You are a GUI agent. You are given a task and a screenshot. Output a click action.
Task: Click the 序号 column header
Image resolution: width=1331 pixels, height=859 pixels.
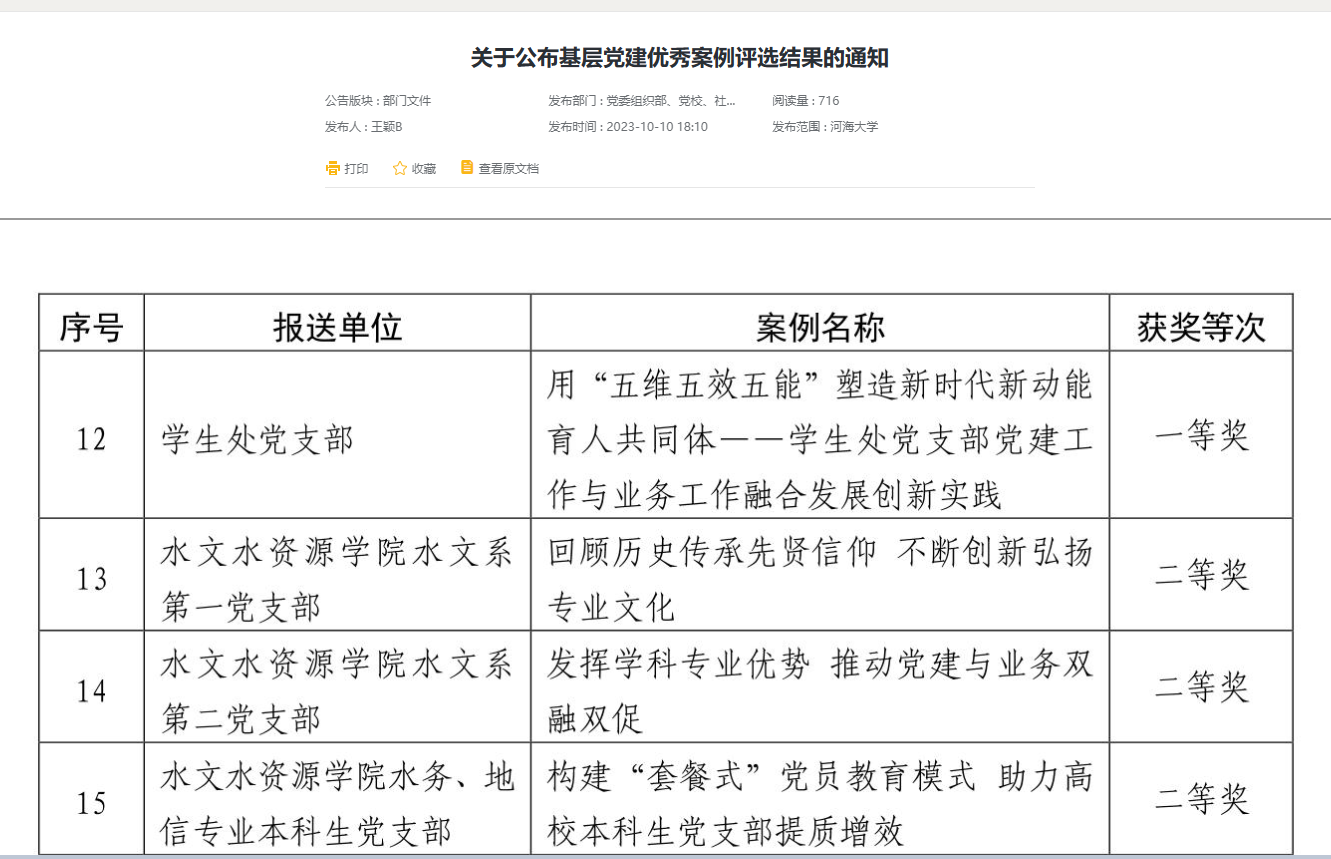[x=91, y=327]
